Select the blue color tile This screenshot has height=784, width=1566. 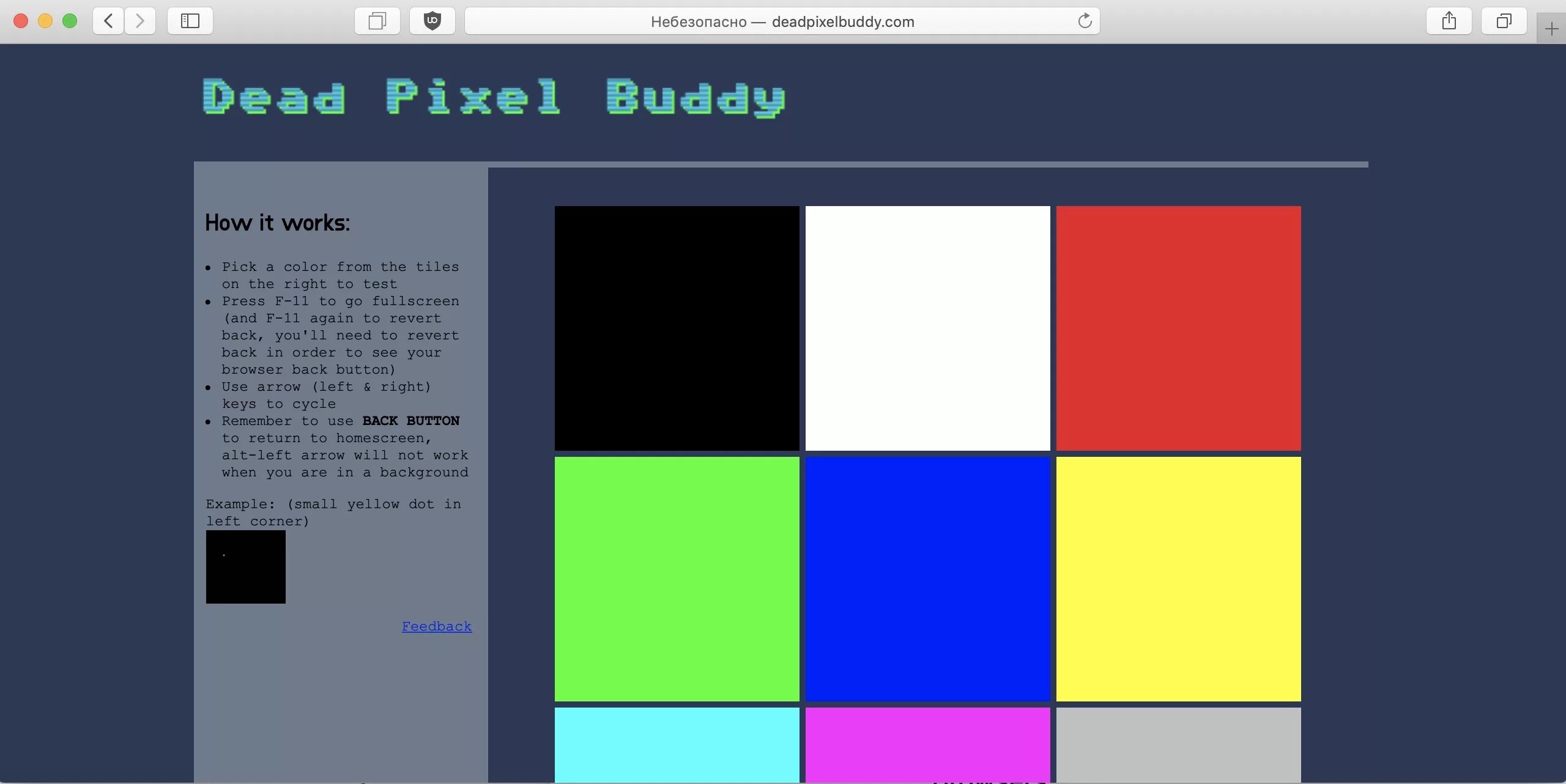[927, 579]
